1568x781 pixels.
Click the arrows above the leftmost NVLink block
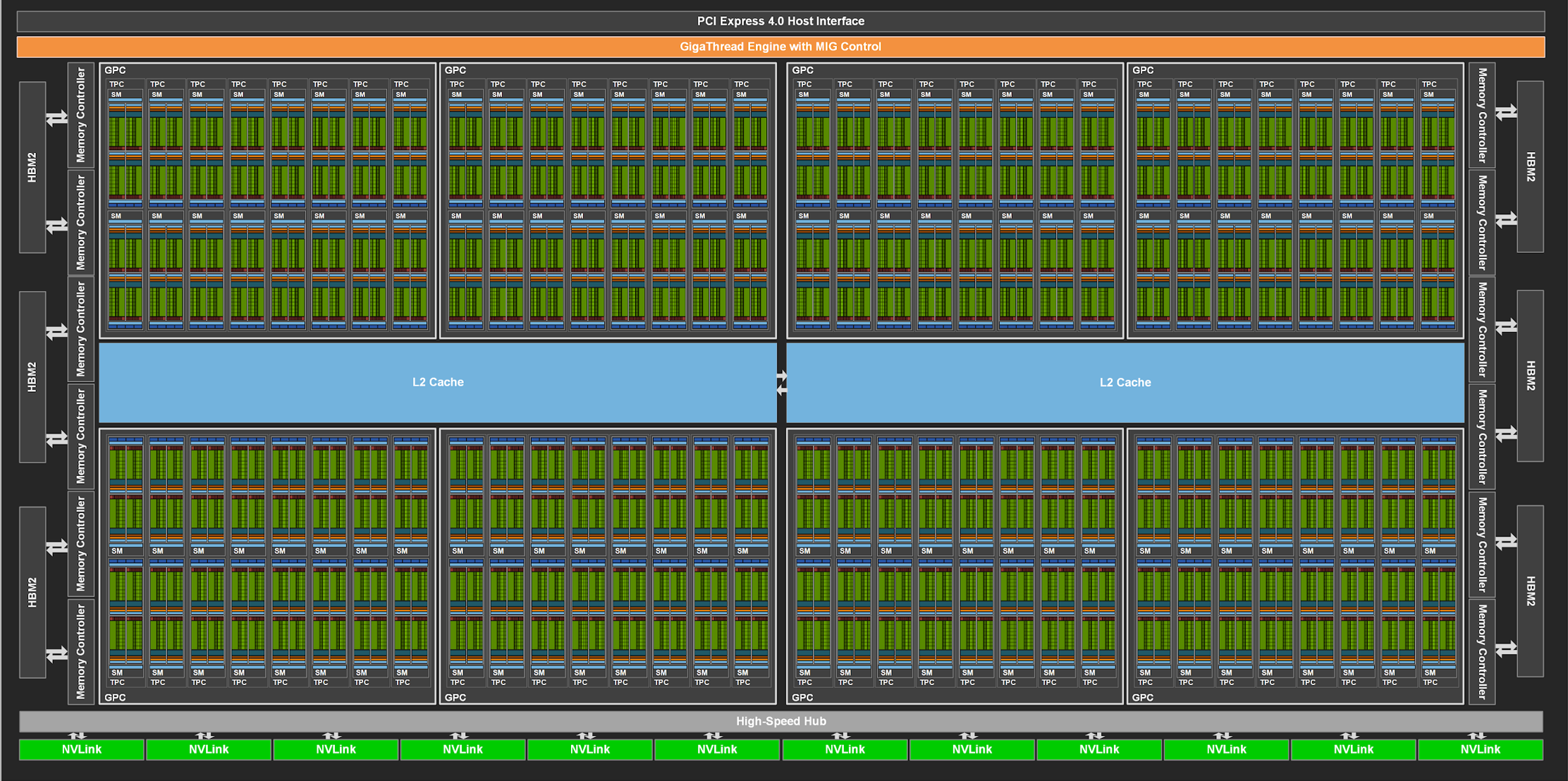[78, 736]
